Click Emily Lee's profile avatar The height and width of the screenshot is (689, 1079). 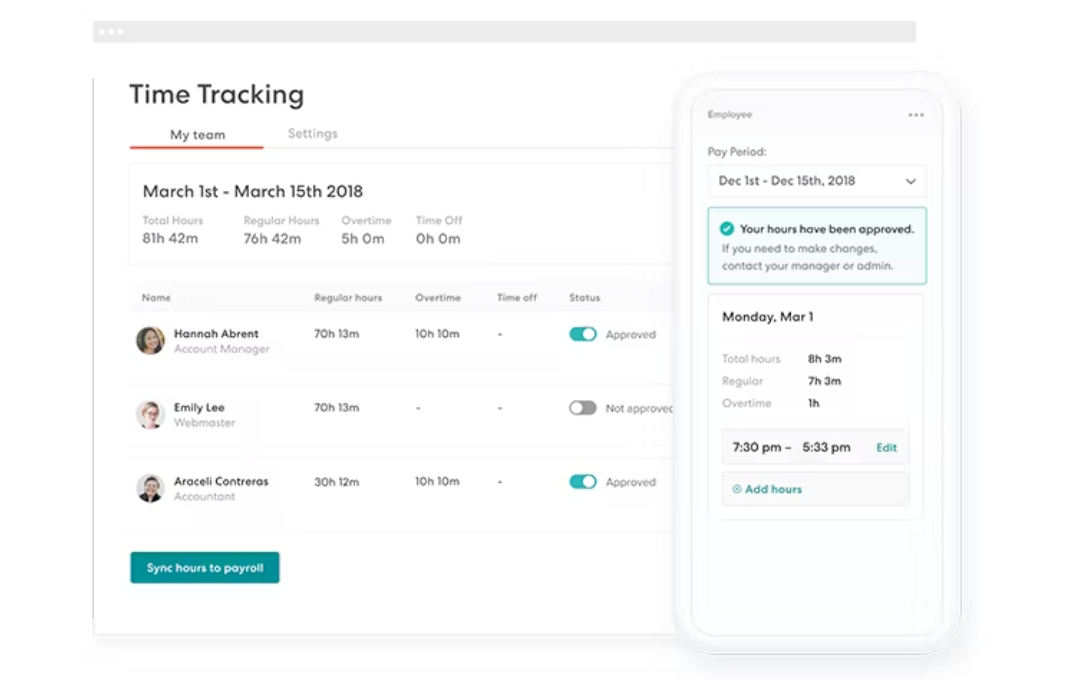[150, 415]
